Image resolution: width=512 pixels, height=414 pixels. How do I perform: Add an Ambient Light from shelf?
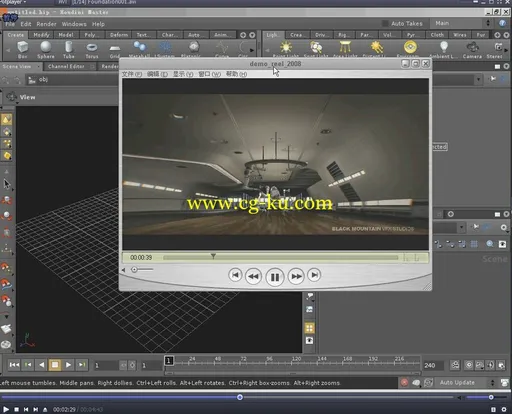443,49
